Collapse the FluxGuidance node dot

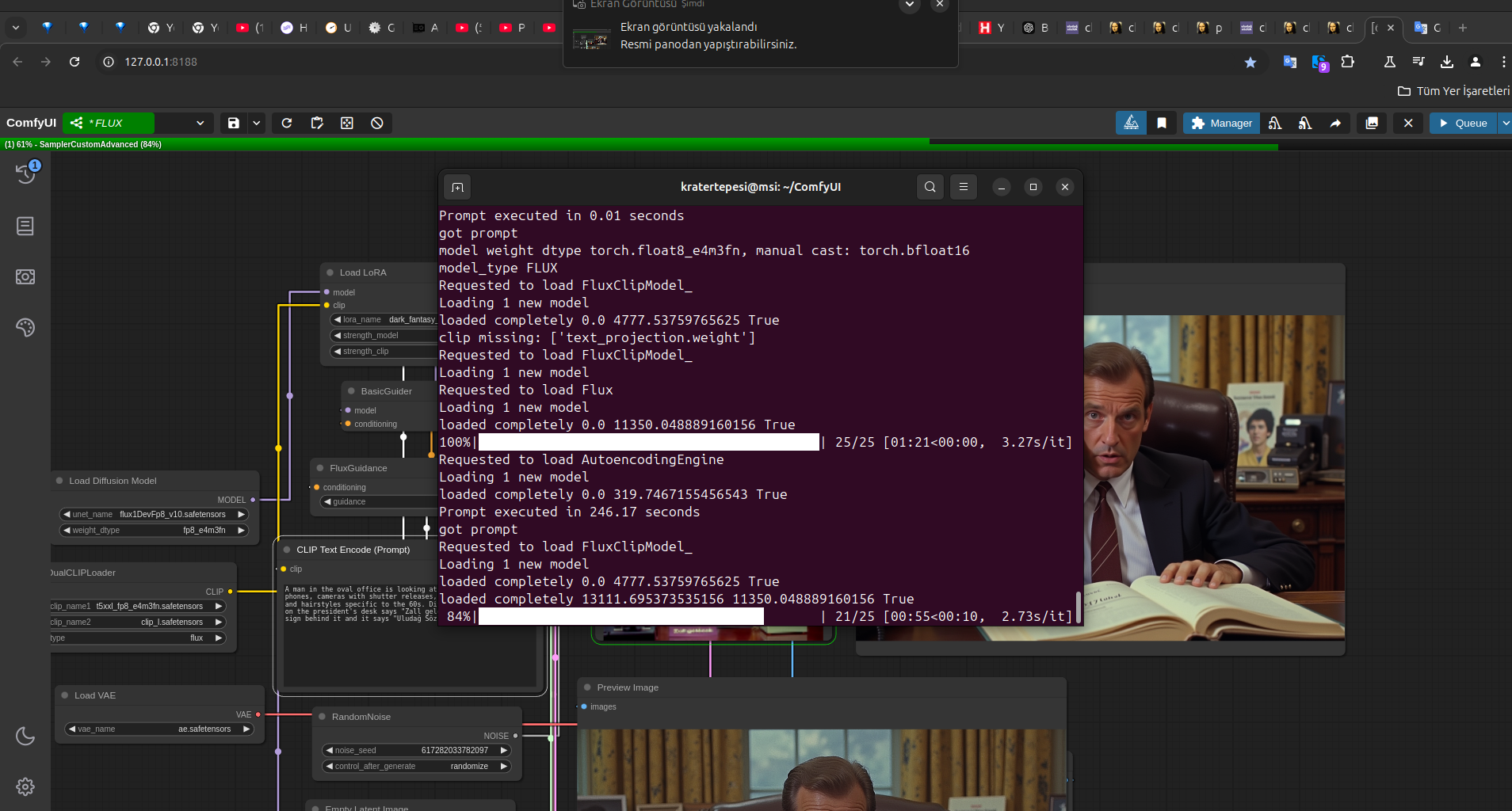pyautogui.click(x=320, y=468)
